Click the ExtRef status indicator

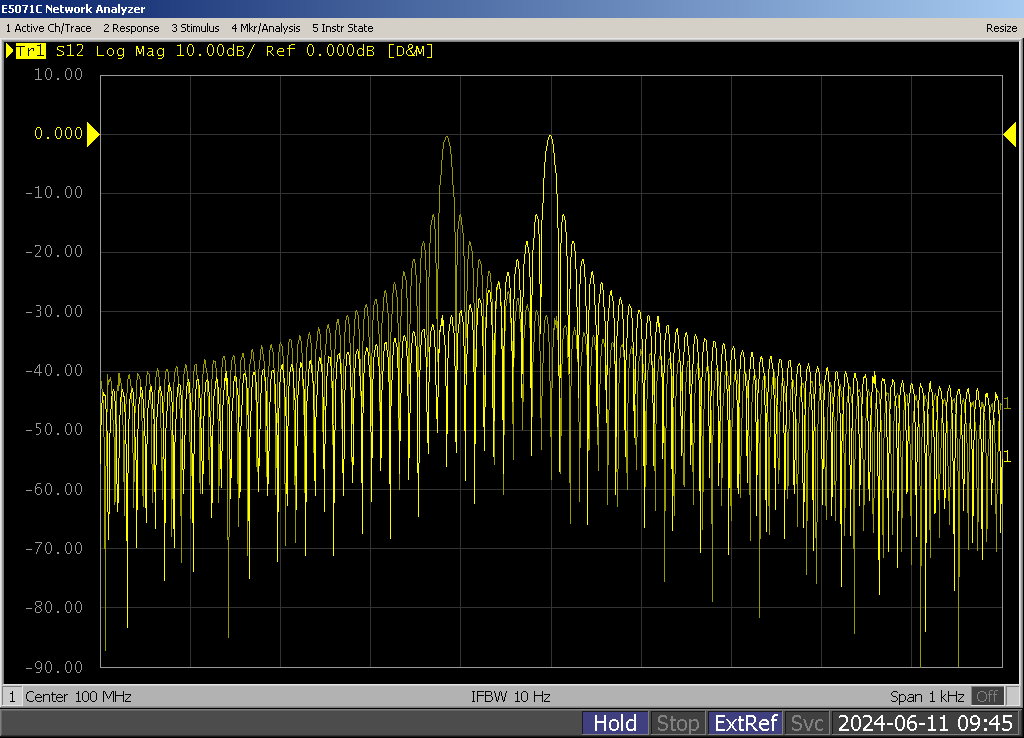click(x=744, y=723)
